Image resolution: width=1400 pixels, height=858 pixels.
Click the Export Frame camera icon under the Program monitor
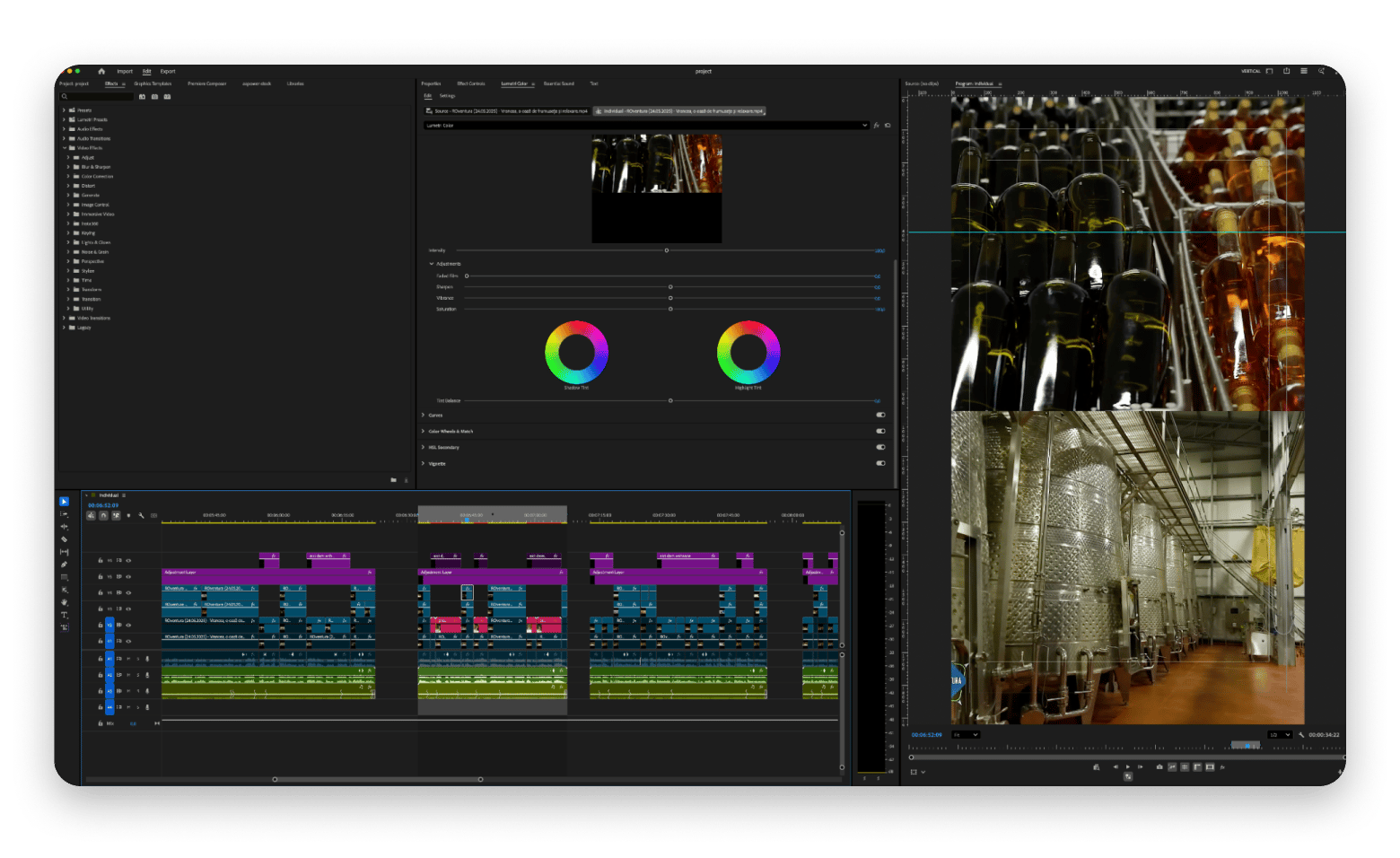(1159, 766)
